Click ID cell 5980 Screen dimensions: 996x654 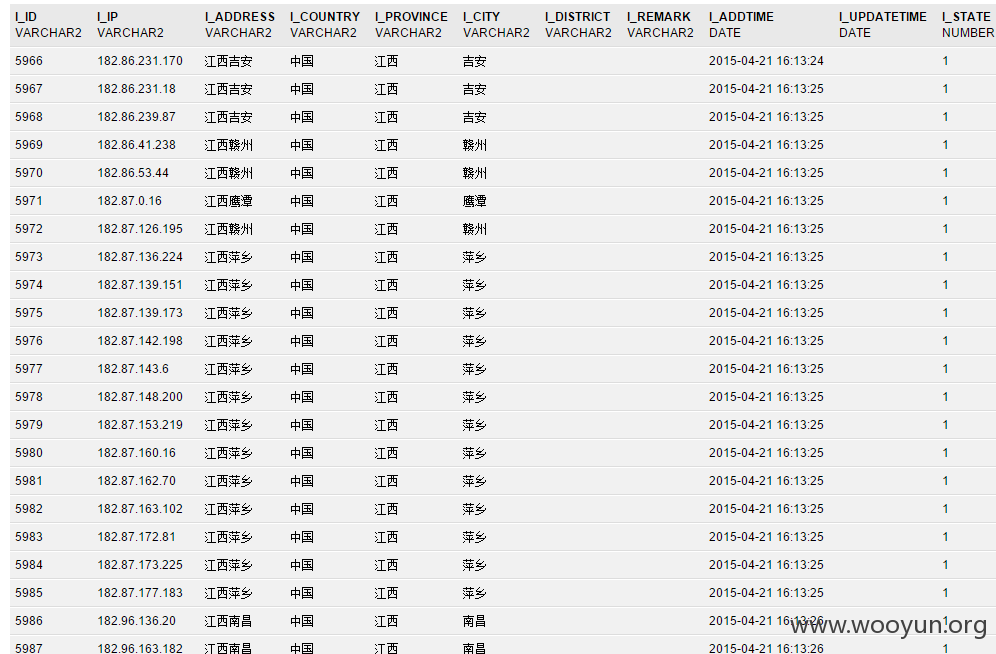[29, 453]
